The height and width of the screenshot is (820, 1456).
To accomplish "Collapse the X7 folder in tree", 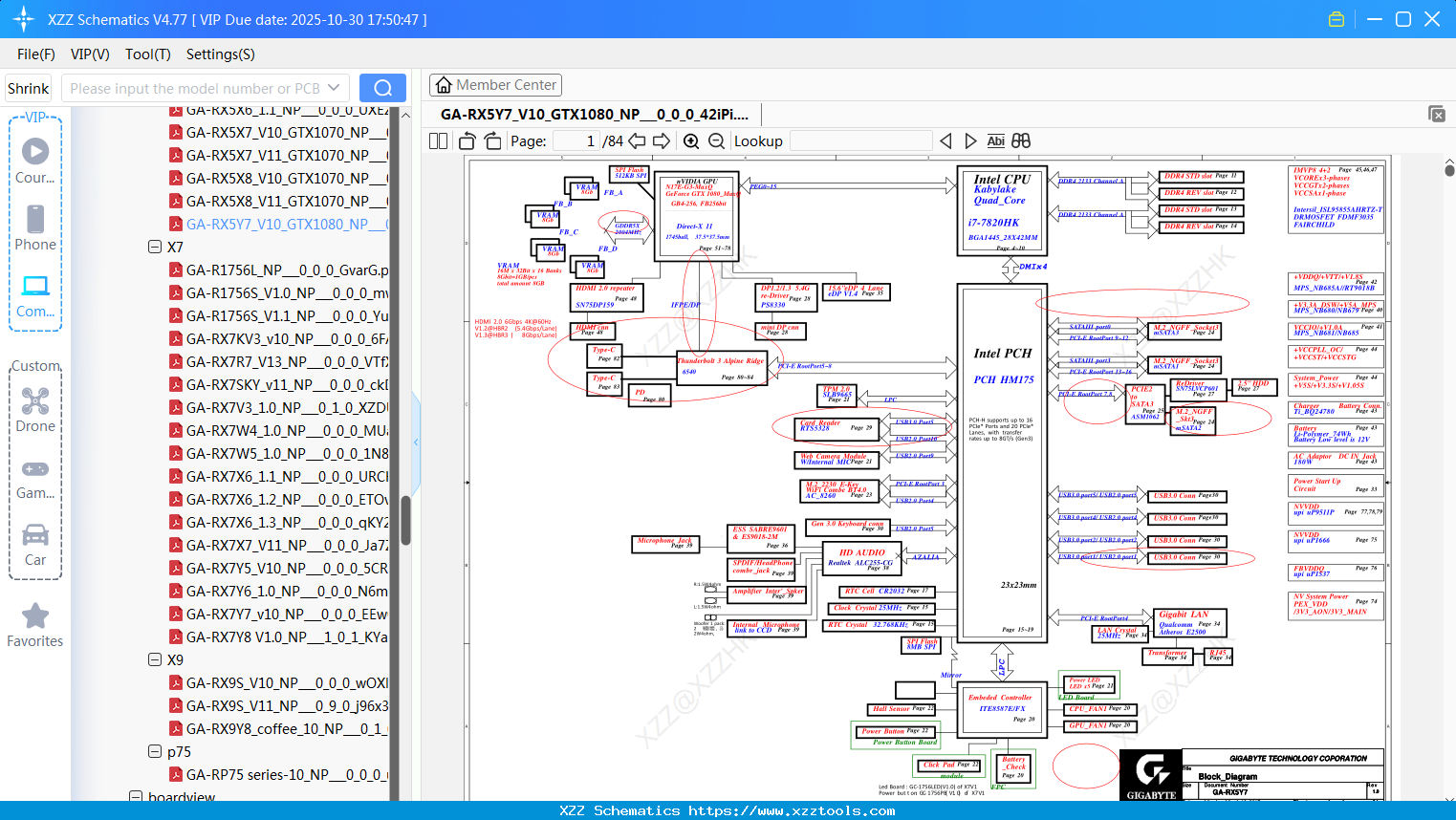I will tap(155, 247).
